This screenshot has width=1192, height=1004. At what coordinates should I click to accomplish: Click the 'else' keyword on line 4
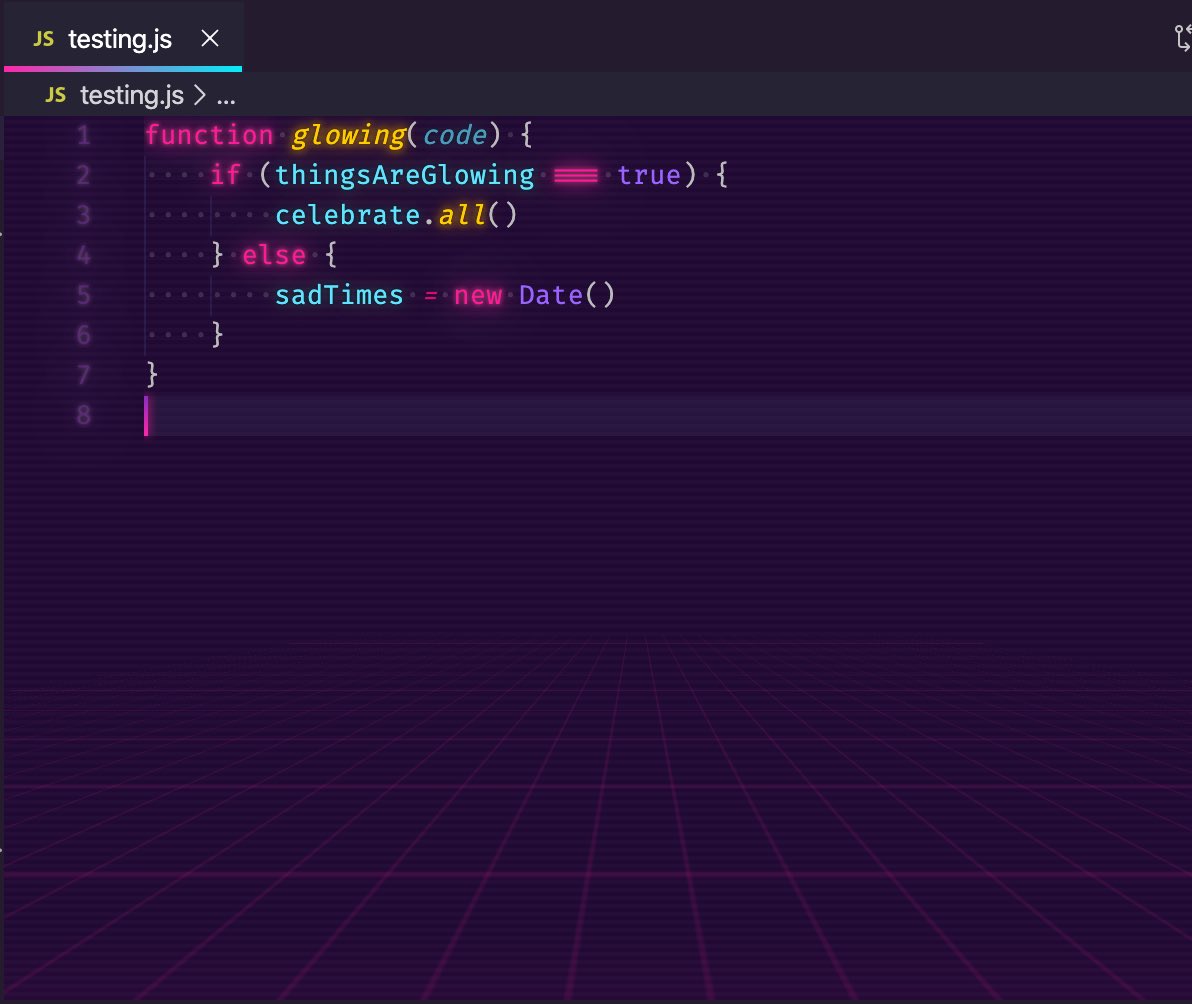point(274,255)
